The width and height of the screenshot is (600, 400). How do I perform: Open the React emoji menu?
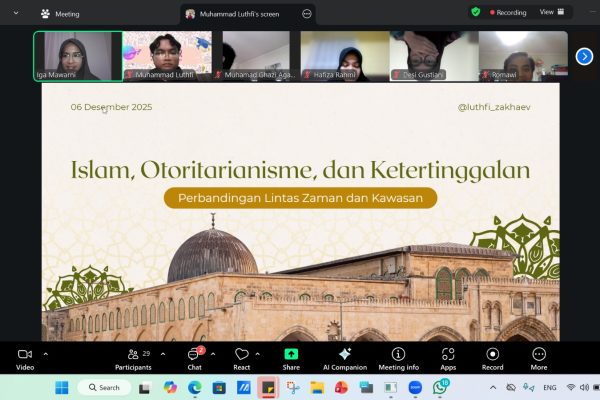[241, 358]
